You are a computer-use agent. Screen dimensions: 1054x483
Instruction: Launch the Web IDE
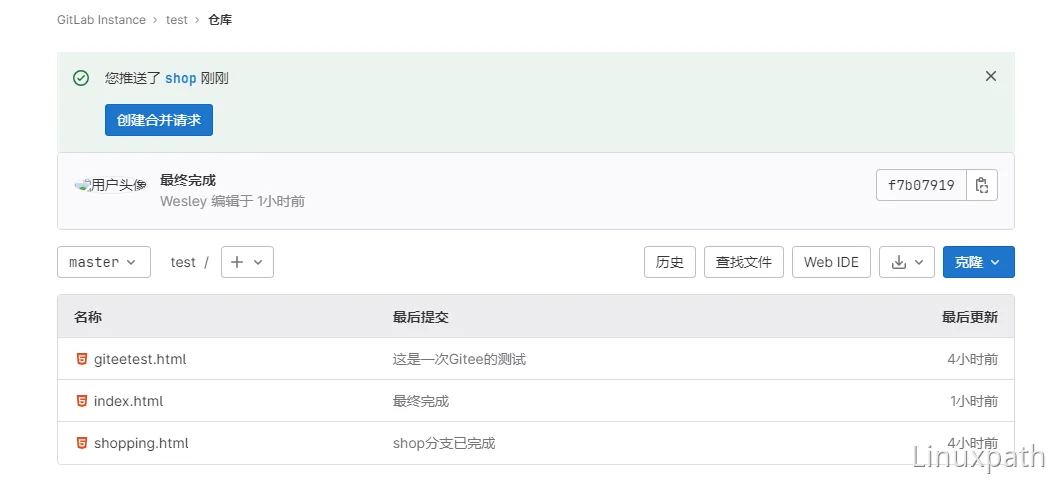tap(832, 262)
